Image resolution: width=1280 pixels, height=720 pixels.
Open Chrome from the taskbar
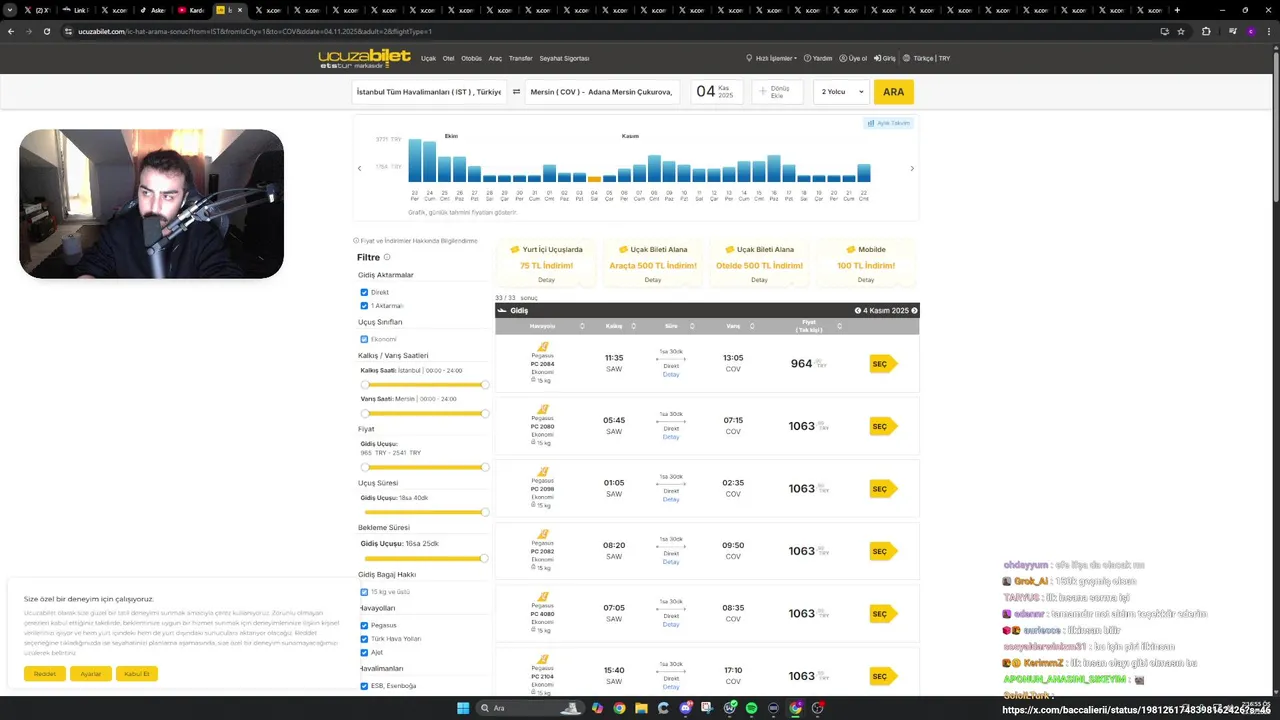[619, 708]
